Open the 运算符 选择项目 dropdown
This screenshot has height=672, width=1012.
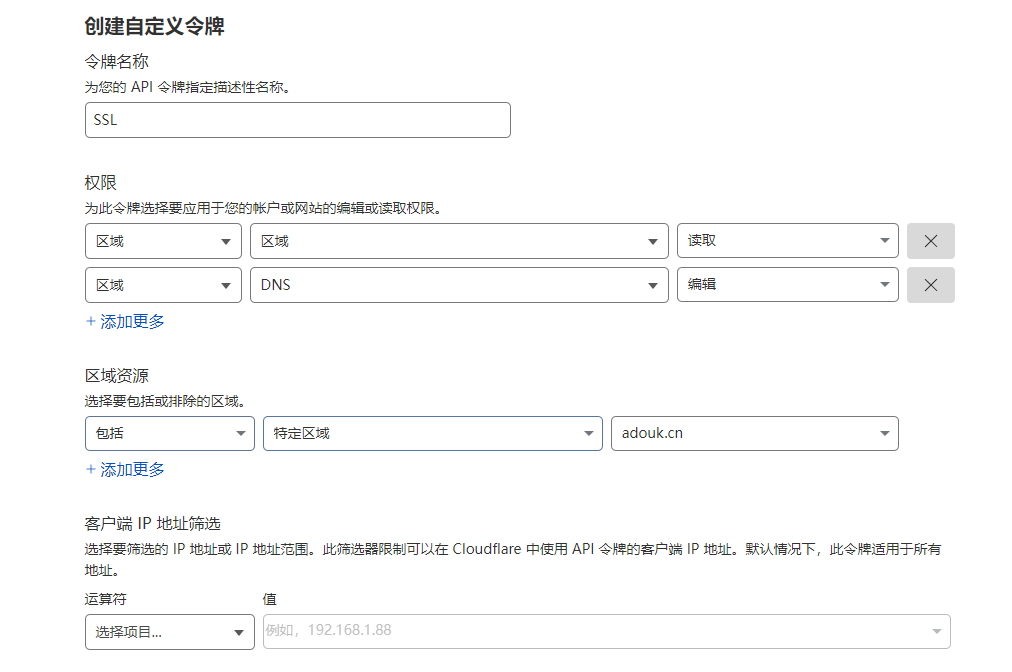[169, 632]
